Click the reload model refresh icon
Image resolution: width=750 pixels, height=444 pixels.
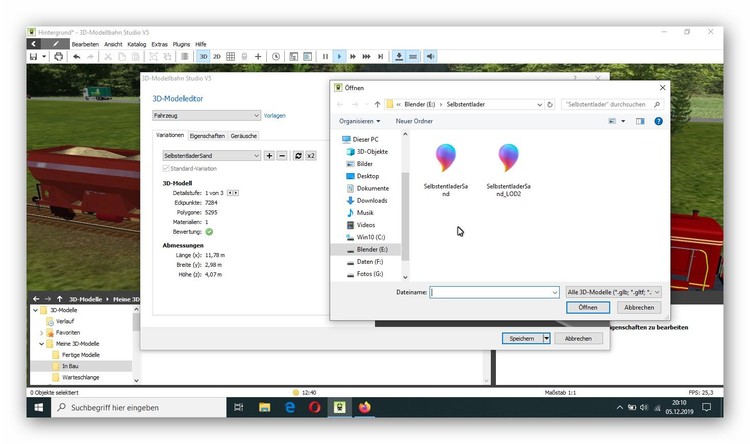coord(297,156)
